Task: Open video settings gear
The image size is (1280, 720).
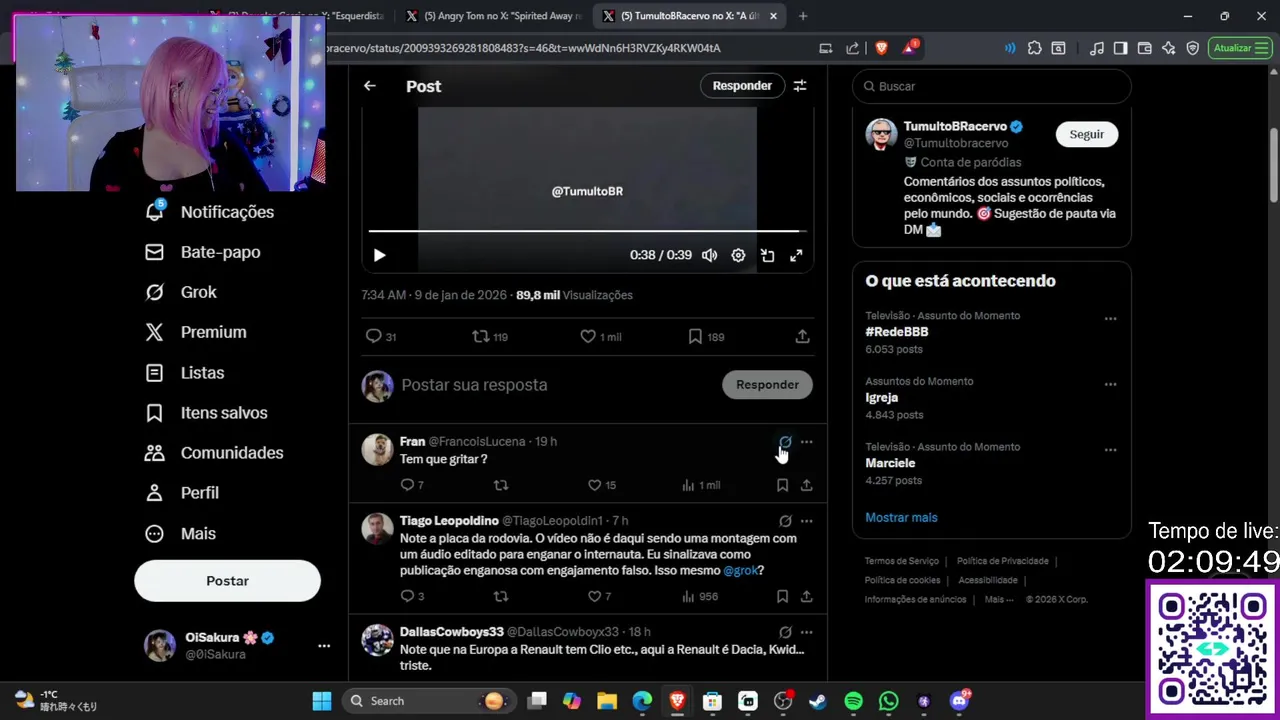Action: pos(738,255)
